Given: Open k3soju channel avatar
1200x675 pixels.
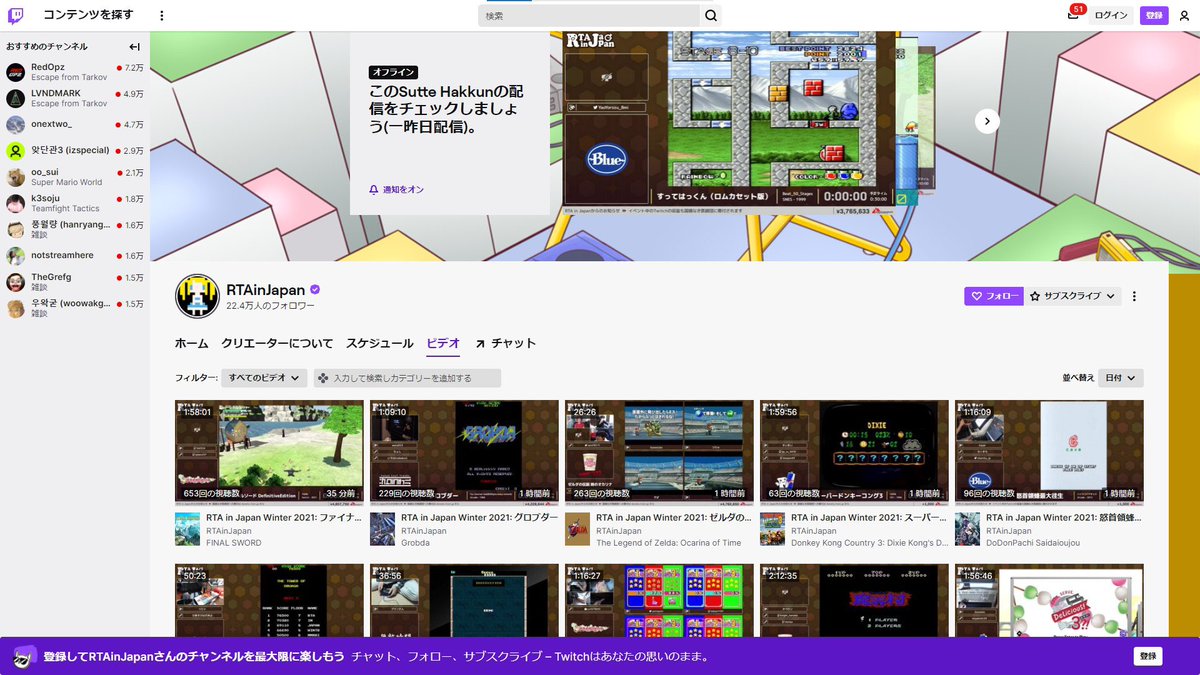Looking at the screenshot, I should [15, 203].
